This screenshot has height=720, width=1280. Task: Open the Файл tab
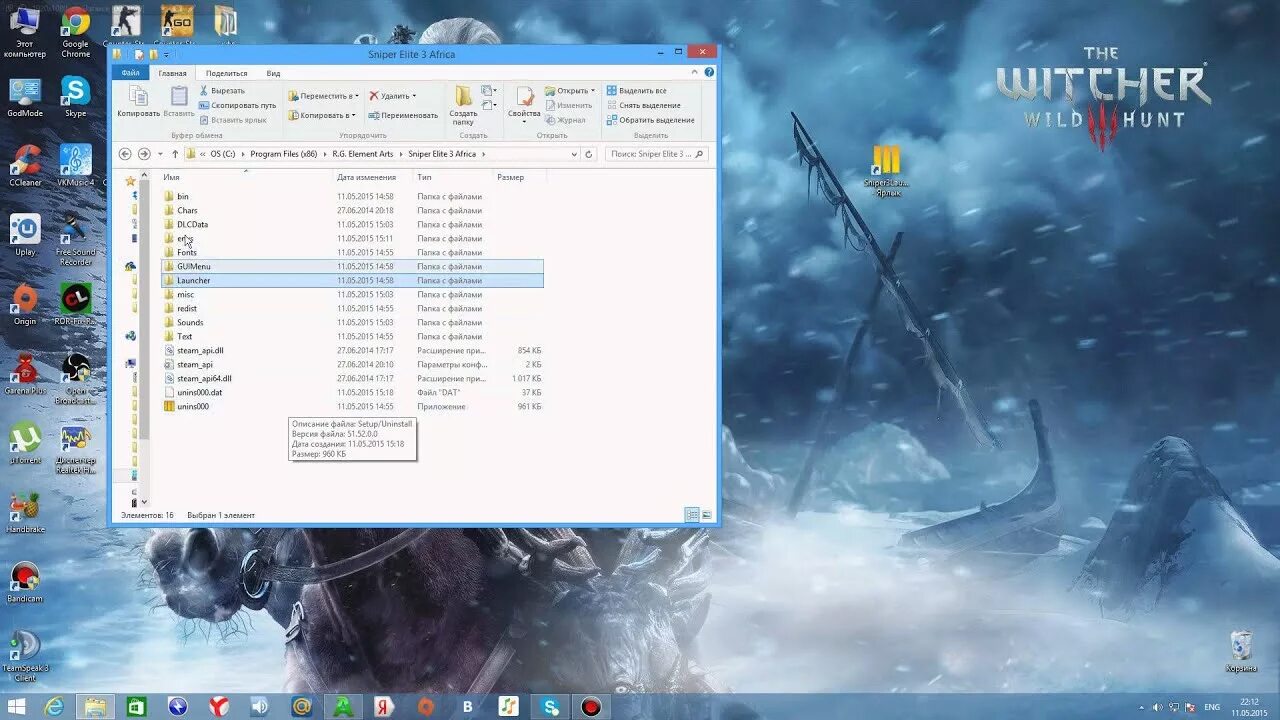(x=130, y=73)
